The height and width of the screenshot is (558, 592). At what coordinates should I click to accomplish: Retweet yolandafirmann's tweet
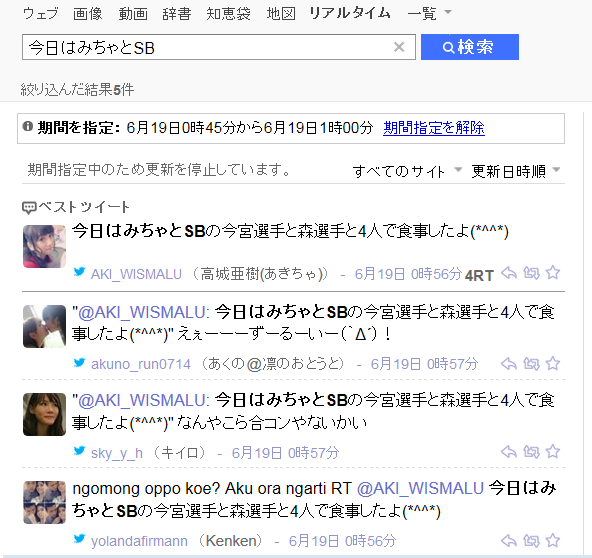tap(531, 541)
